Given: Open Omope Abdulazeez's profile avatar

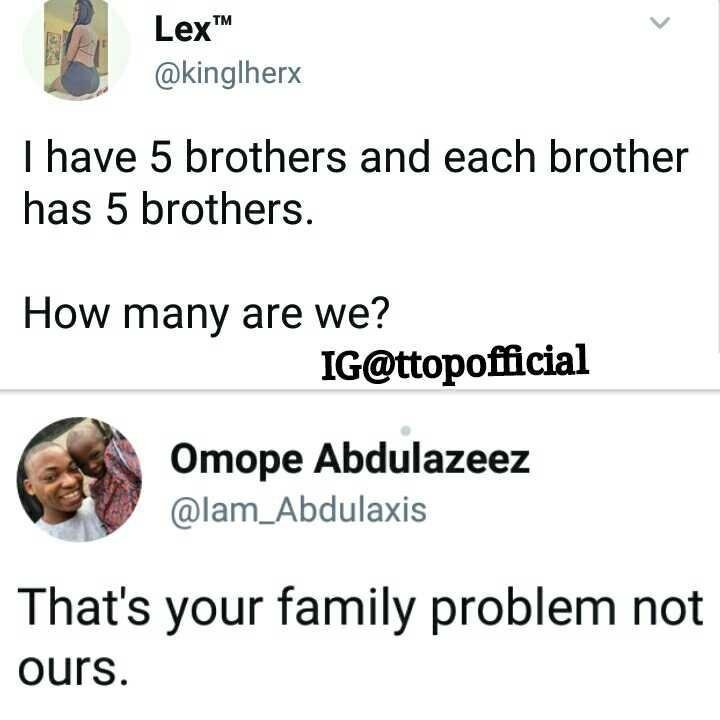Looking at the screenshot, I should pos(79,479).
